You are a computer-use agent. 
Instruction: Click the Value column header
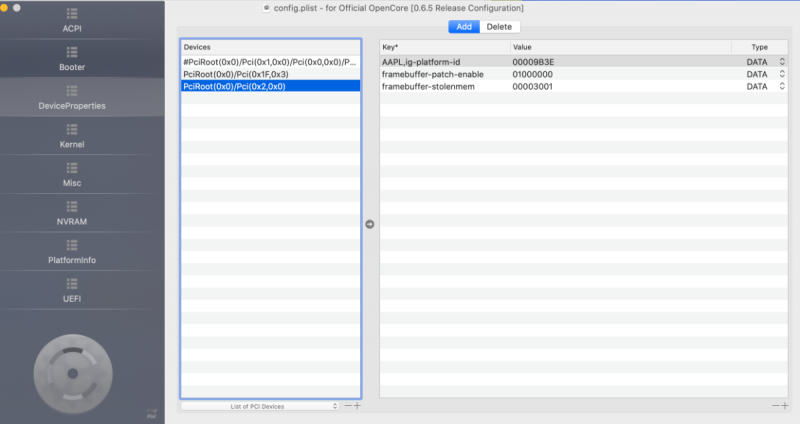pos(621,47)
